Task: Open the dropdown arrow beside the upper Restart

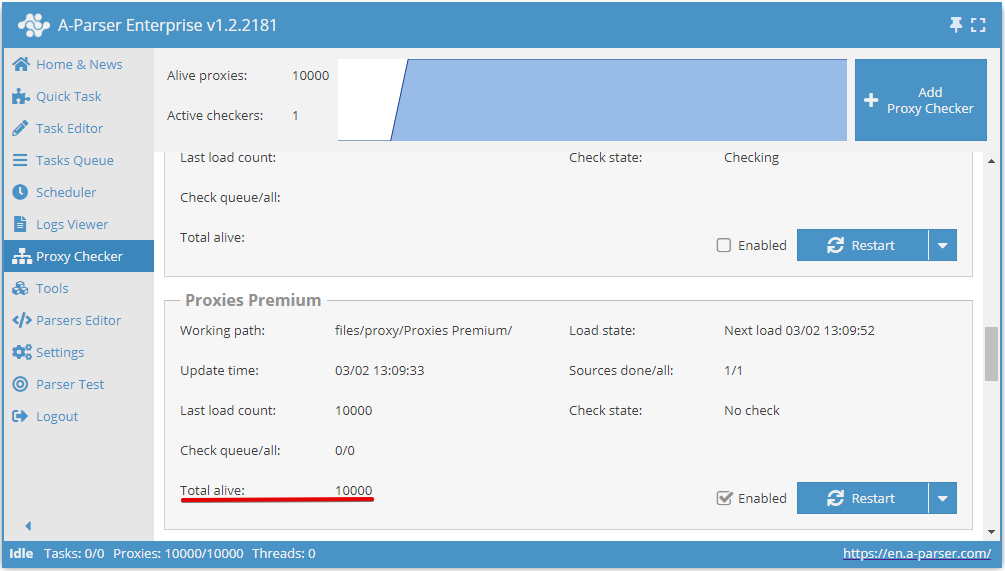Action: tap(942, 246)
